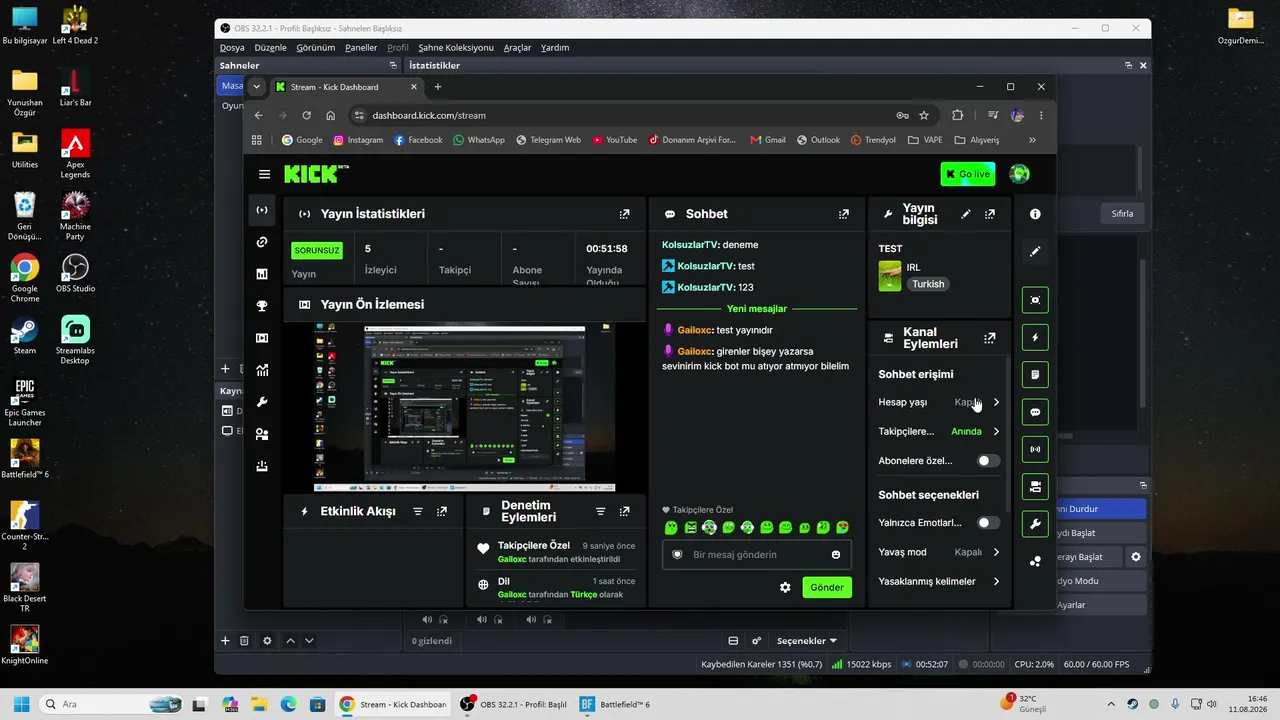This screenshot has height=720, width=1280.
Task: Pop out the Etkinlik Akışı panel
Action: pyautogui.click(x=442, y=511)
